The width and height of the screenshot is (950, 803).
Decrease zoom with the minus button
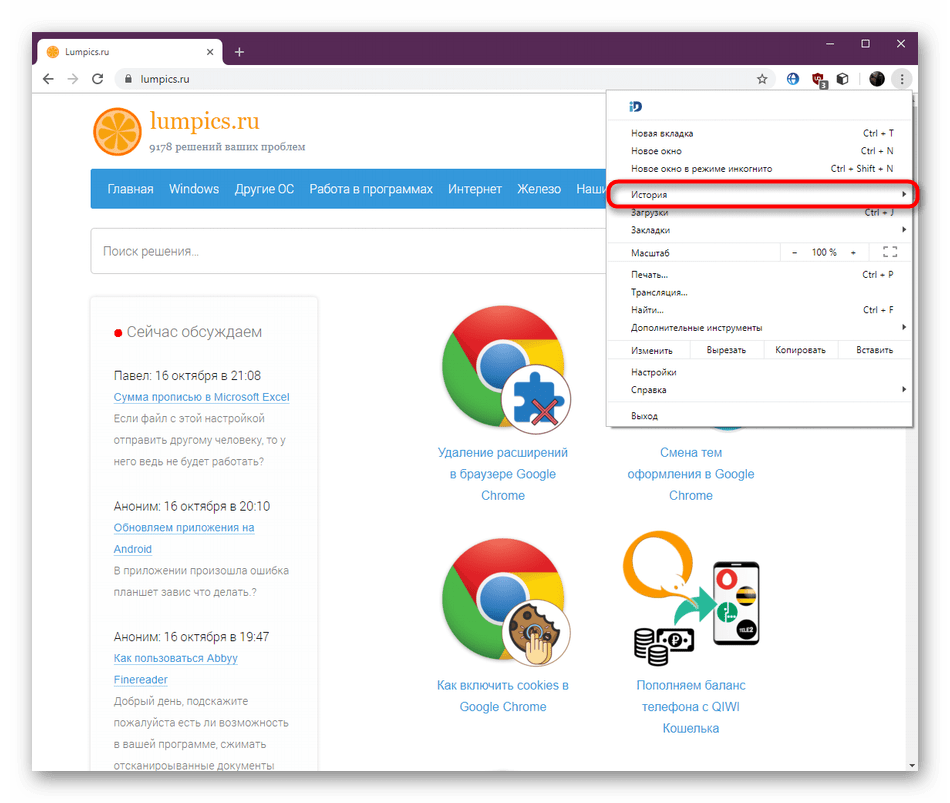click(x=794, y=252)
